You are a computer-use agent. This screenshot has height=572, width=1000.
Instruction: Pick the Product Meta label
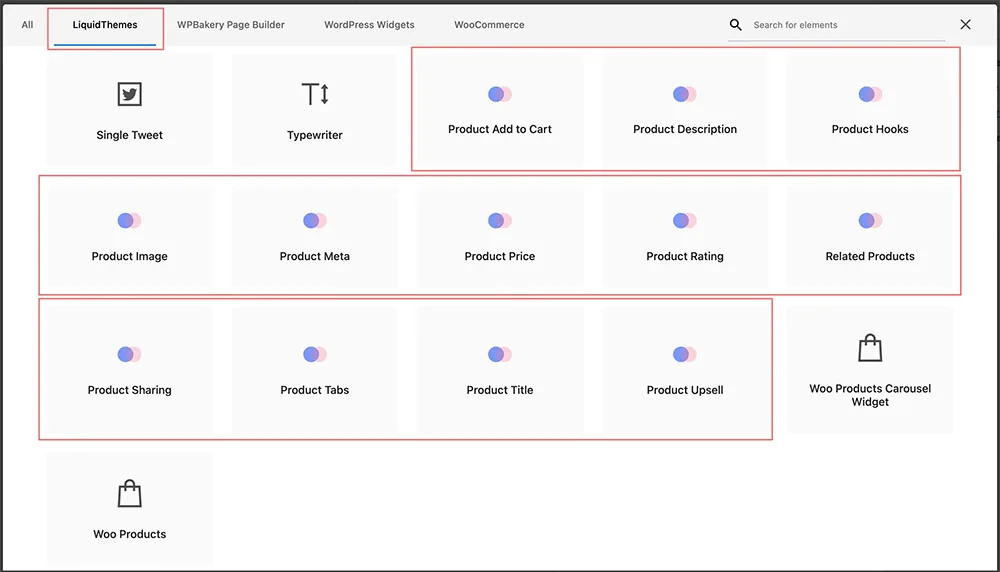(x=315, y=256)
